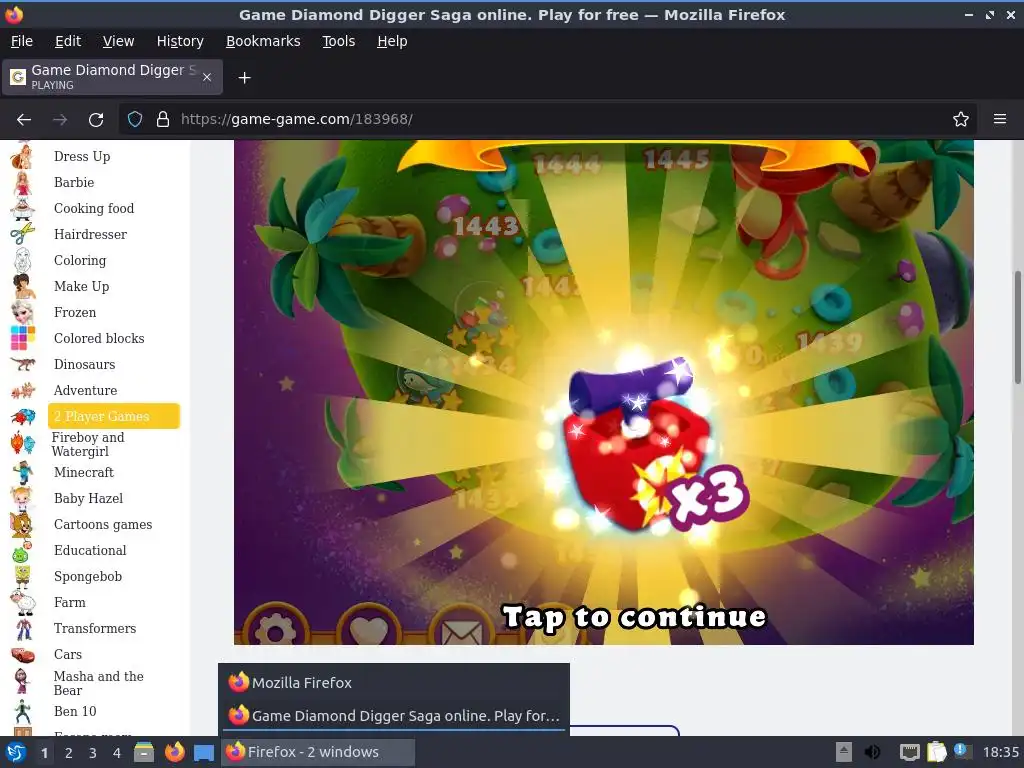The height and width of the screenshot is (768, 1024).
Task: Click the Barbie category icon
Action: click(x=23, y=183)
